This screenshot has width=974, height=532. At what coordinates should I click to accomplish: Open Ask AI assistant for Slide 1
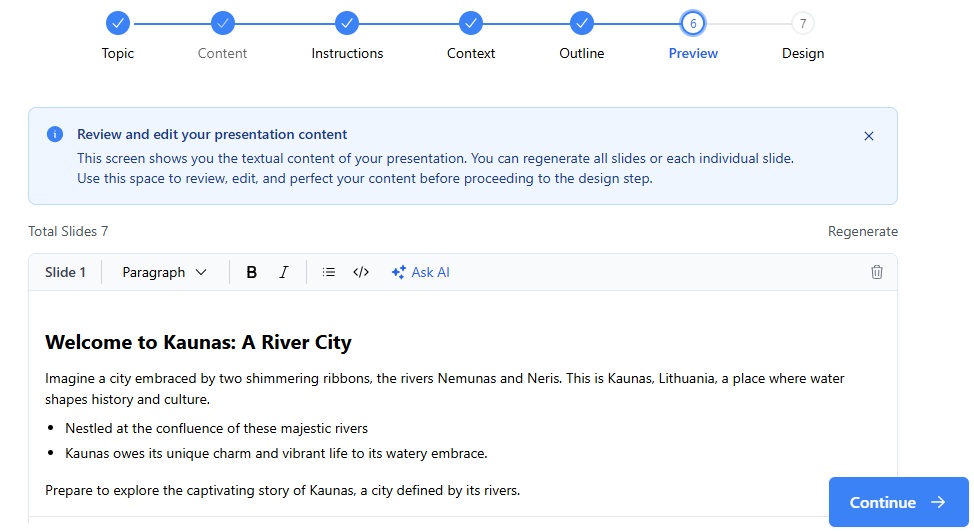pyautogui.click(x=421, y=272)
